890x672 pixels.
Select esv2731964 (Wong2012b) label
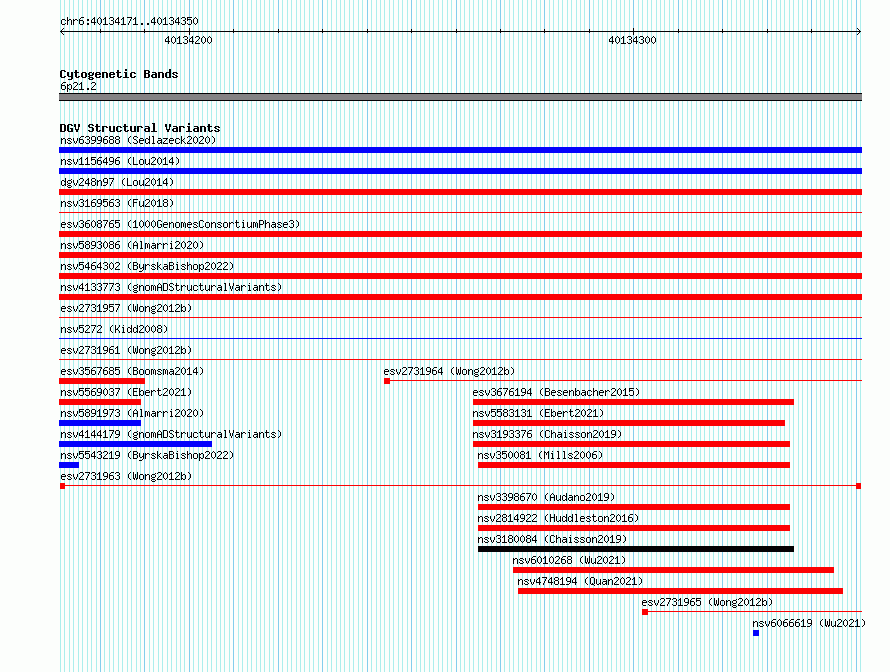point(449,371)
